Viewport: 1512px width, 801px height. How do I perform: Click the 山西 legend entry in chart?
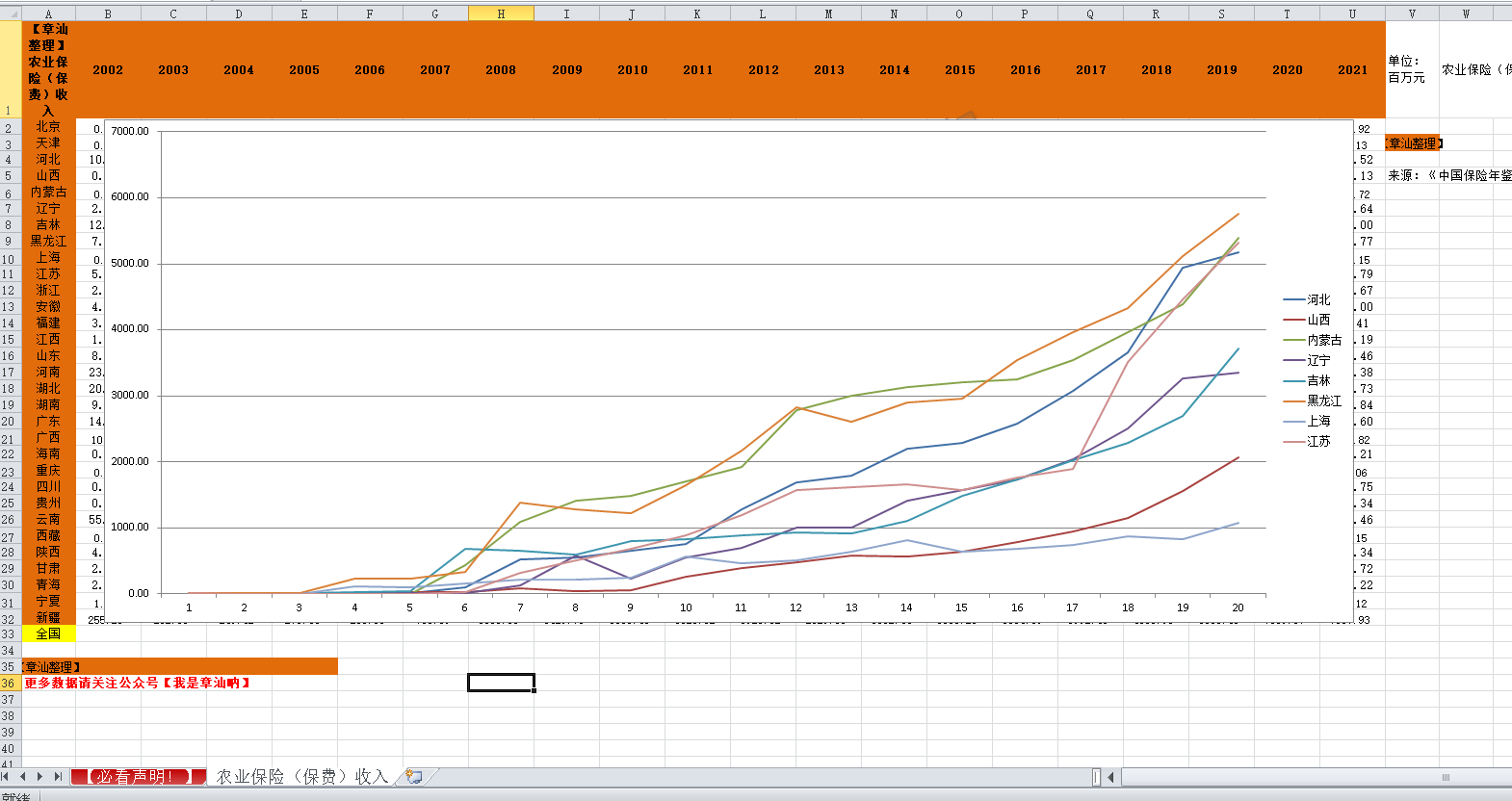point(1307,320)
